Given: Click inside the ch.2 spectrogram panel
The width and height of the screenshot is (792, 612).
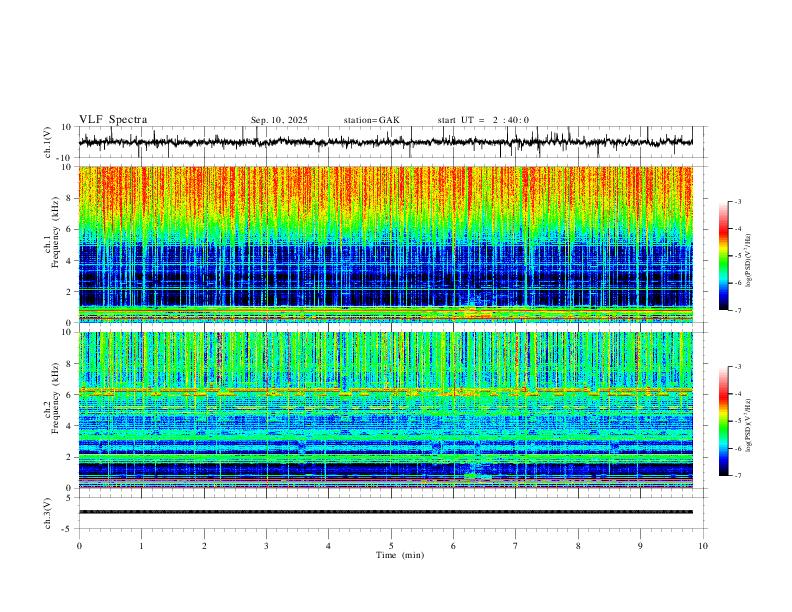Looking at the screenshot, I should (385, 410).
